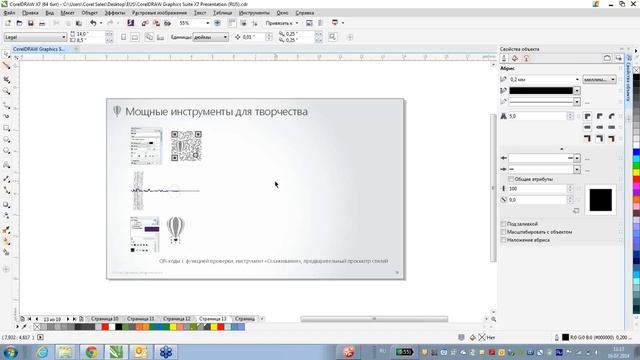Open the outline width dropdown showing 0,2 мм

point(577,80)
